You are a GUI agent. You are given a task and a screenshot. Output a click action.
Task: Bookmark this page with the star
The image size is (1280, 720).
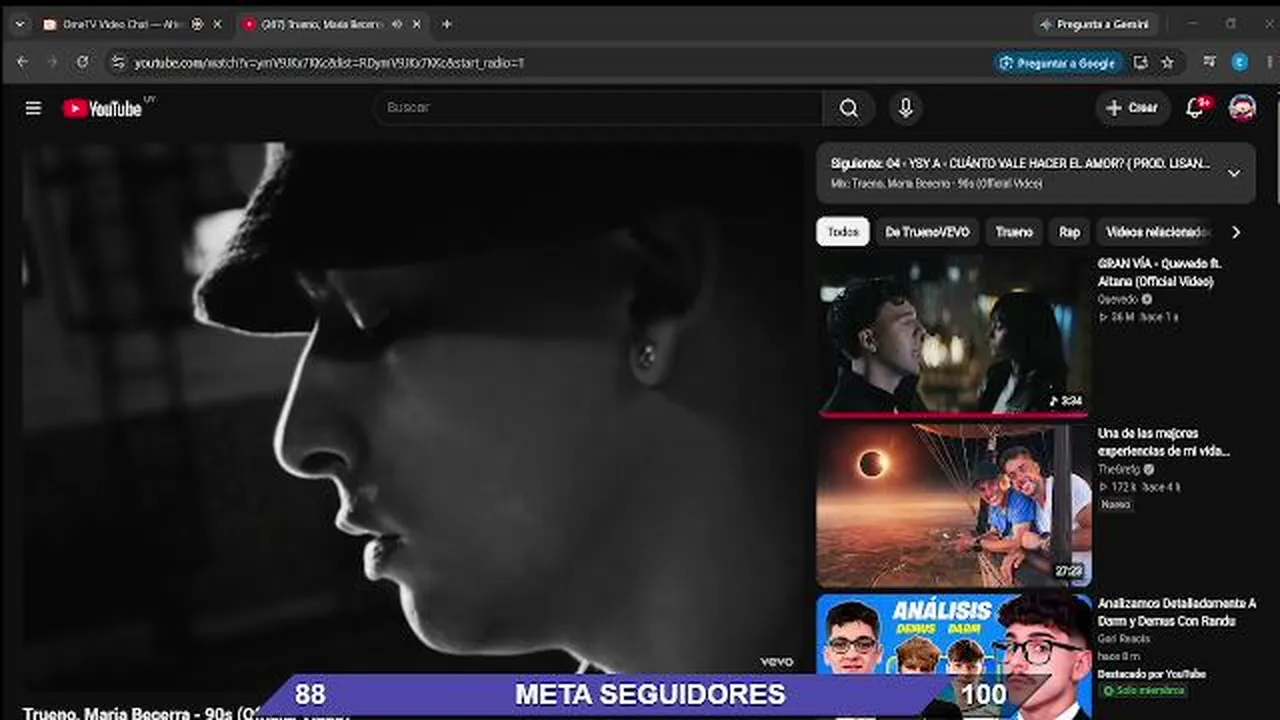[x=1167, y=62]
